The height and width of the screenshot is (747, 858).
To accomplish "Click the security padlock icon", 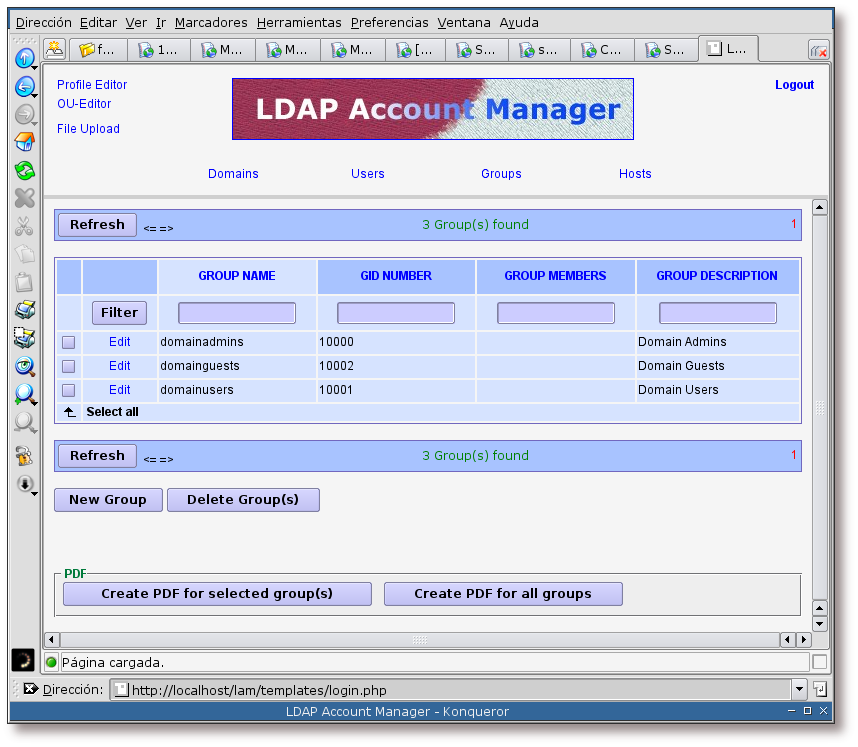I will pyautogui.click(x=24, y=456).
